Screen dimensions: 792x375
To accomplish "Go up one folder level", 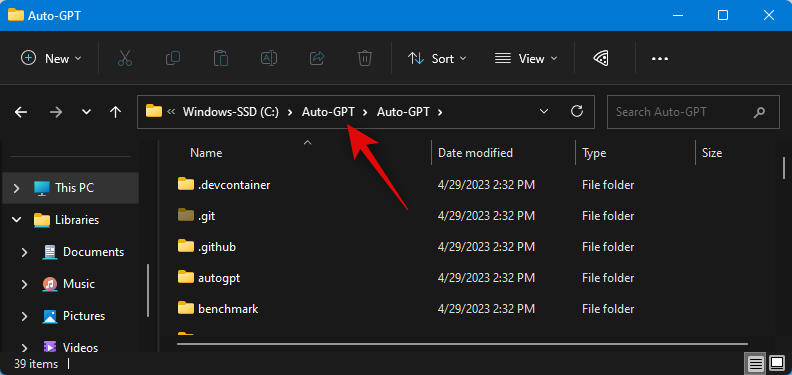I will click(x=116, y=112).
